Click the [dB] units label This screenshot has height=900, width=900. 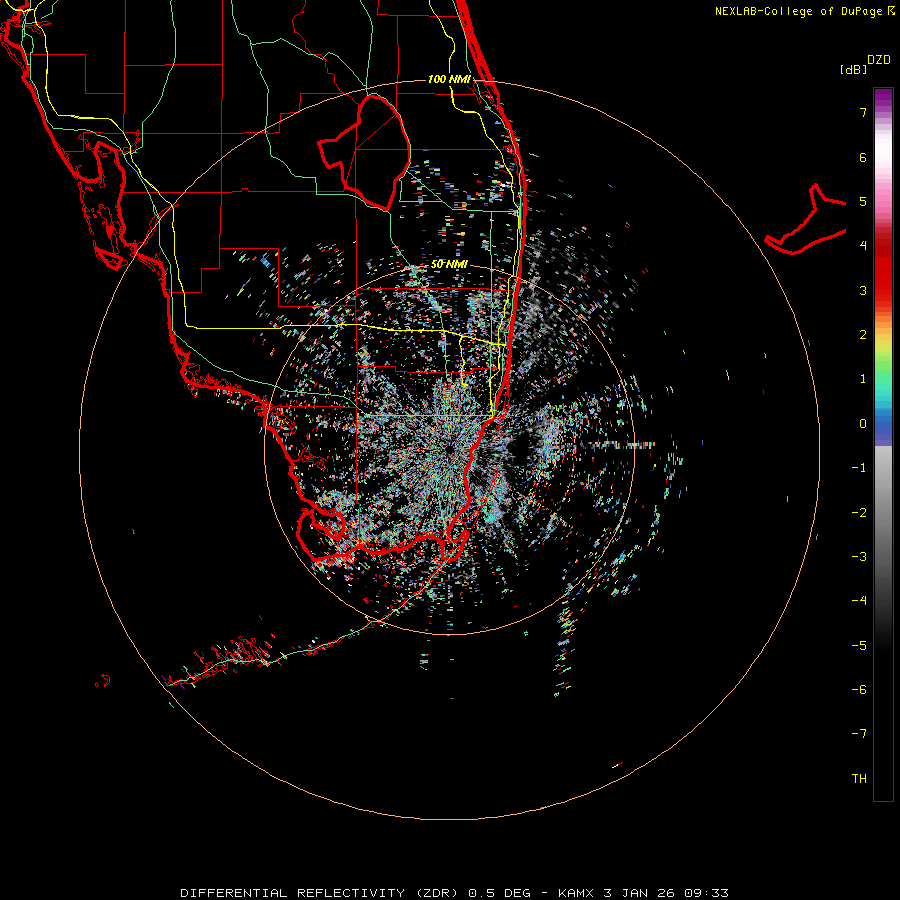pos(854,69)
